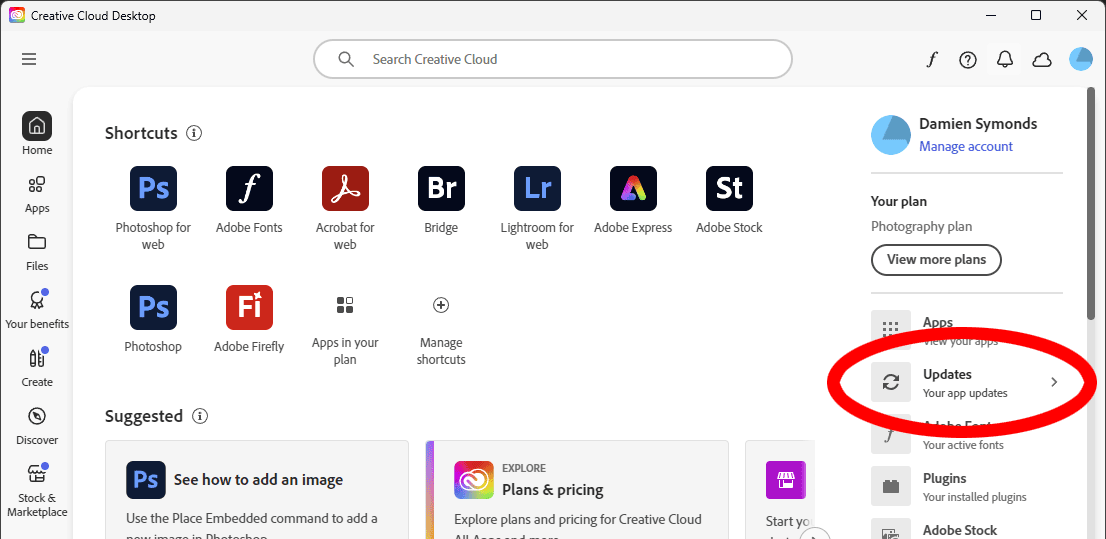The width and height of the screenshot is (1106, 539).
Task: Click the Search Creative Cloud field
Action: pos(552,59)
